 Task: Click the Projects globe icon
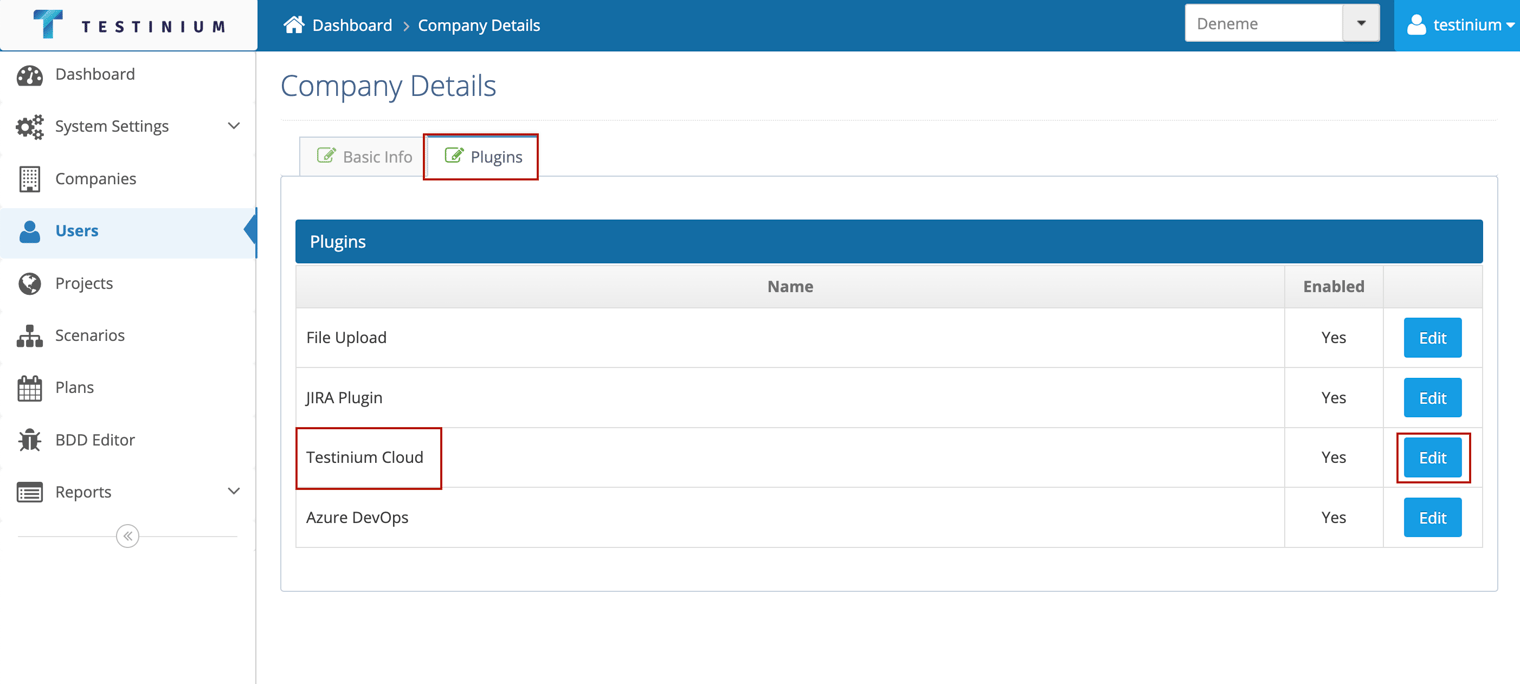30,283
